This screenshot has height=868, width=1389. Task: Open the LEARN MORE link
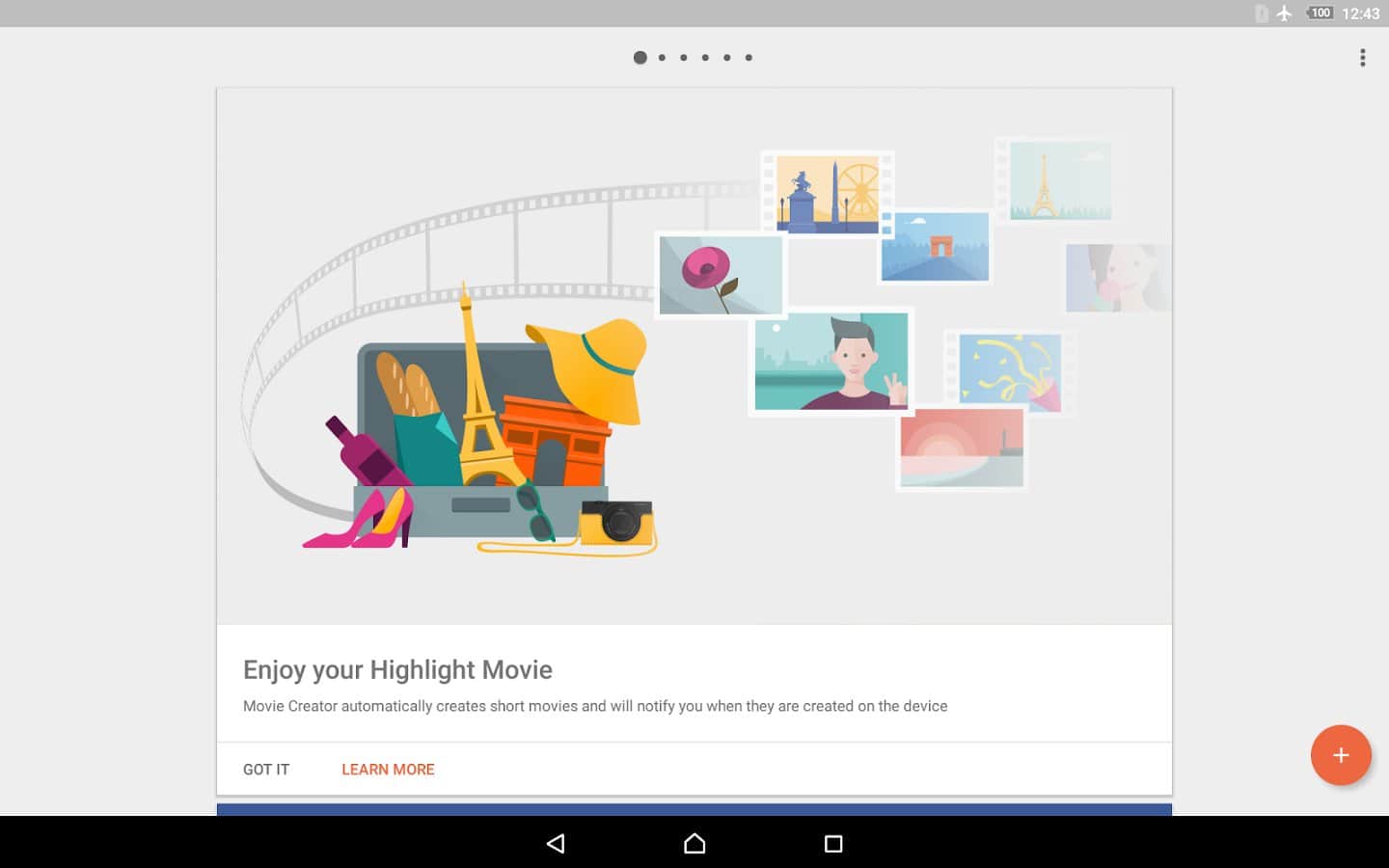[x=388, y=770]
